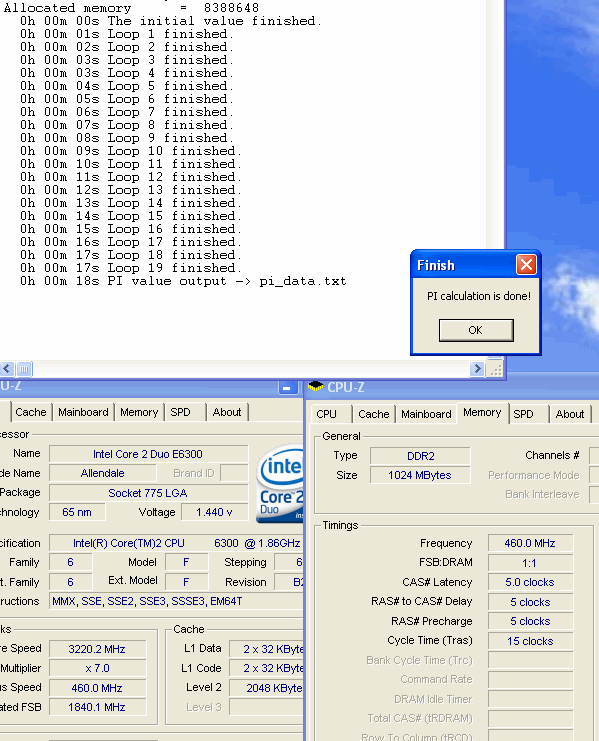Click FSB:DRAM ratio value 1:1

click(x=530, y=563)
